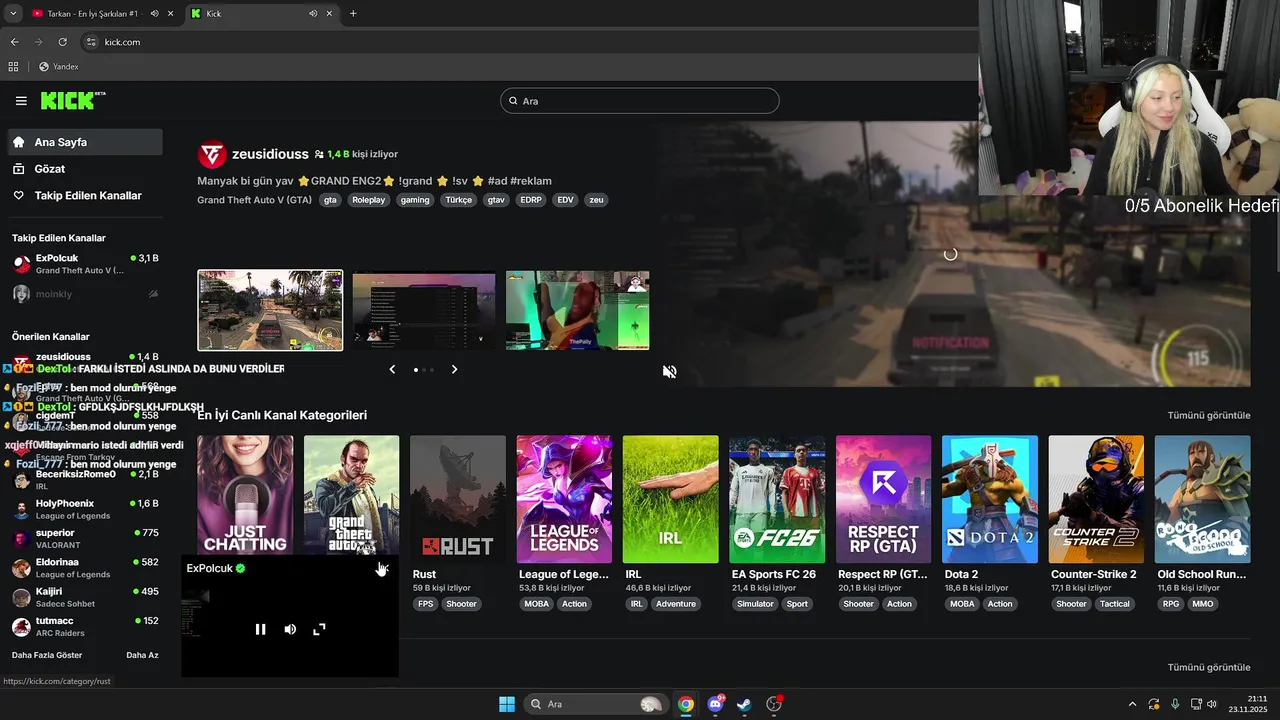Select Tactical tag under Counter-Strike 2
Screen dimensions: 1280x720
[x=1115, y=604]
